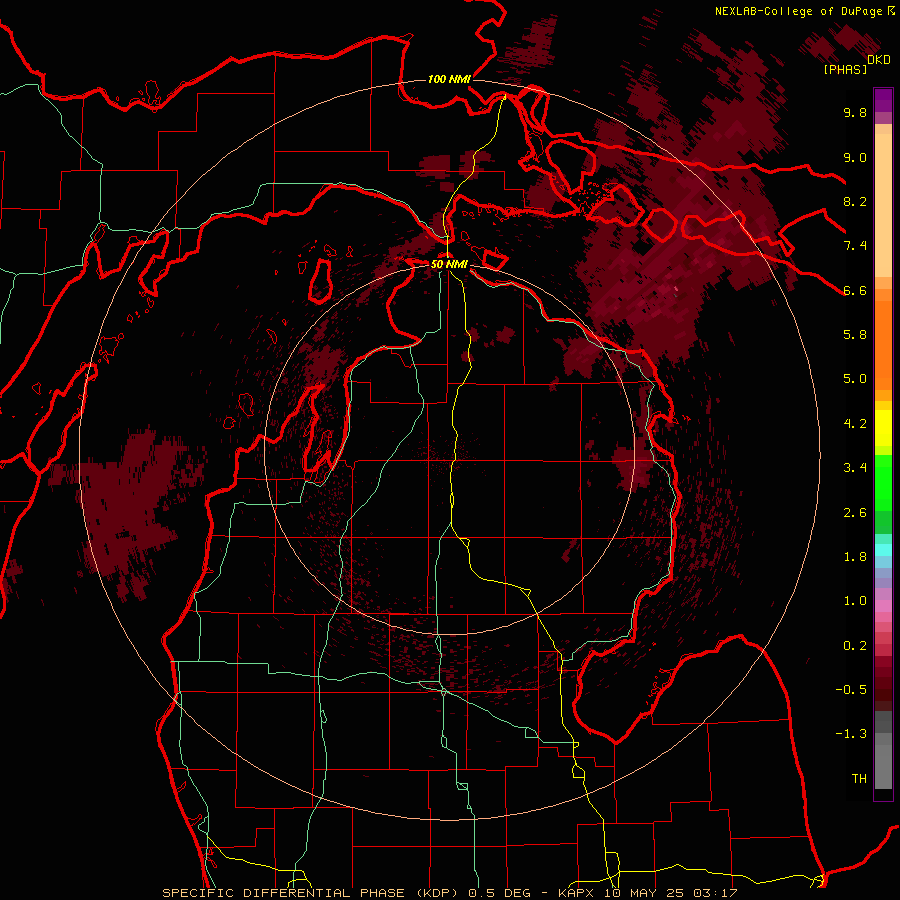Pick the orange segment of the color bar
The height and width of the screenshot is (900, 900).
tap(883, 346)
